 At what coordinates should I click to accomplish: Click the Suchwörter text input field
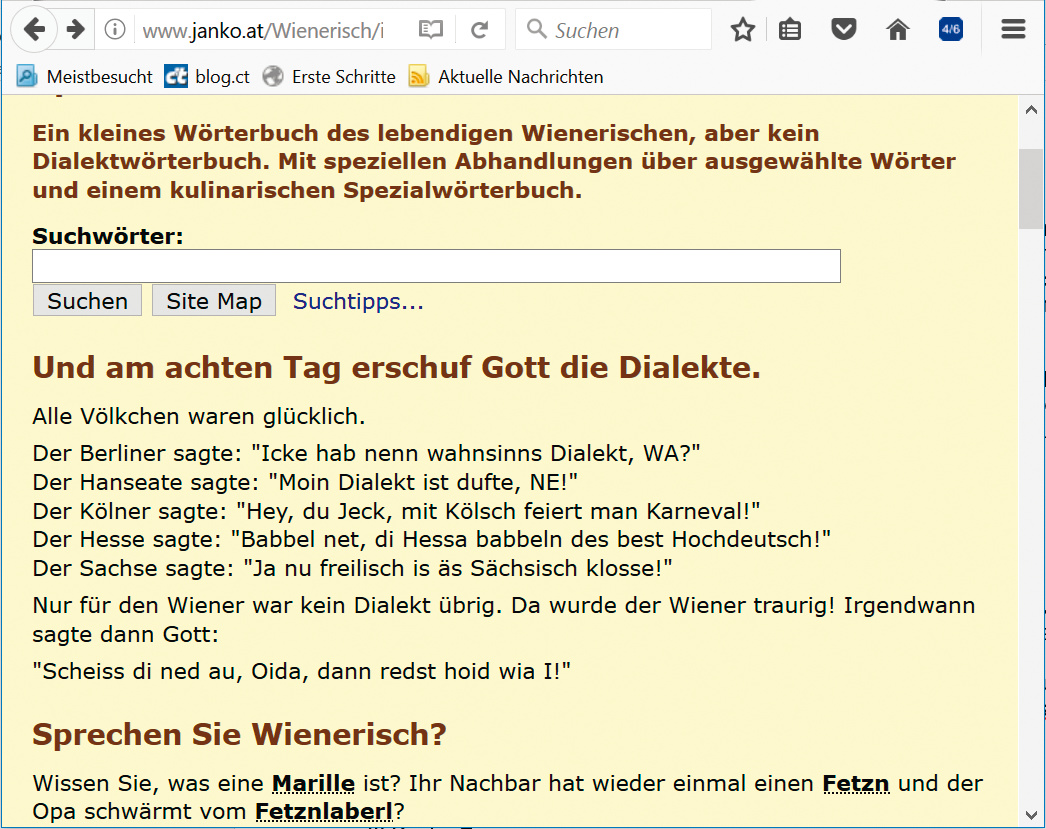[436, 266]
